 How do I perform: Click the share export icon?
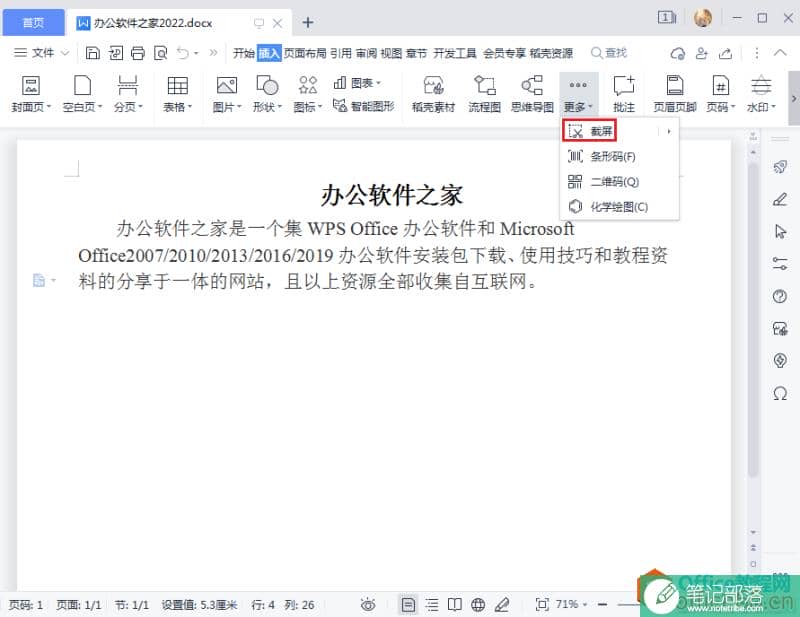(726, 53)
